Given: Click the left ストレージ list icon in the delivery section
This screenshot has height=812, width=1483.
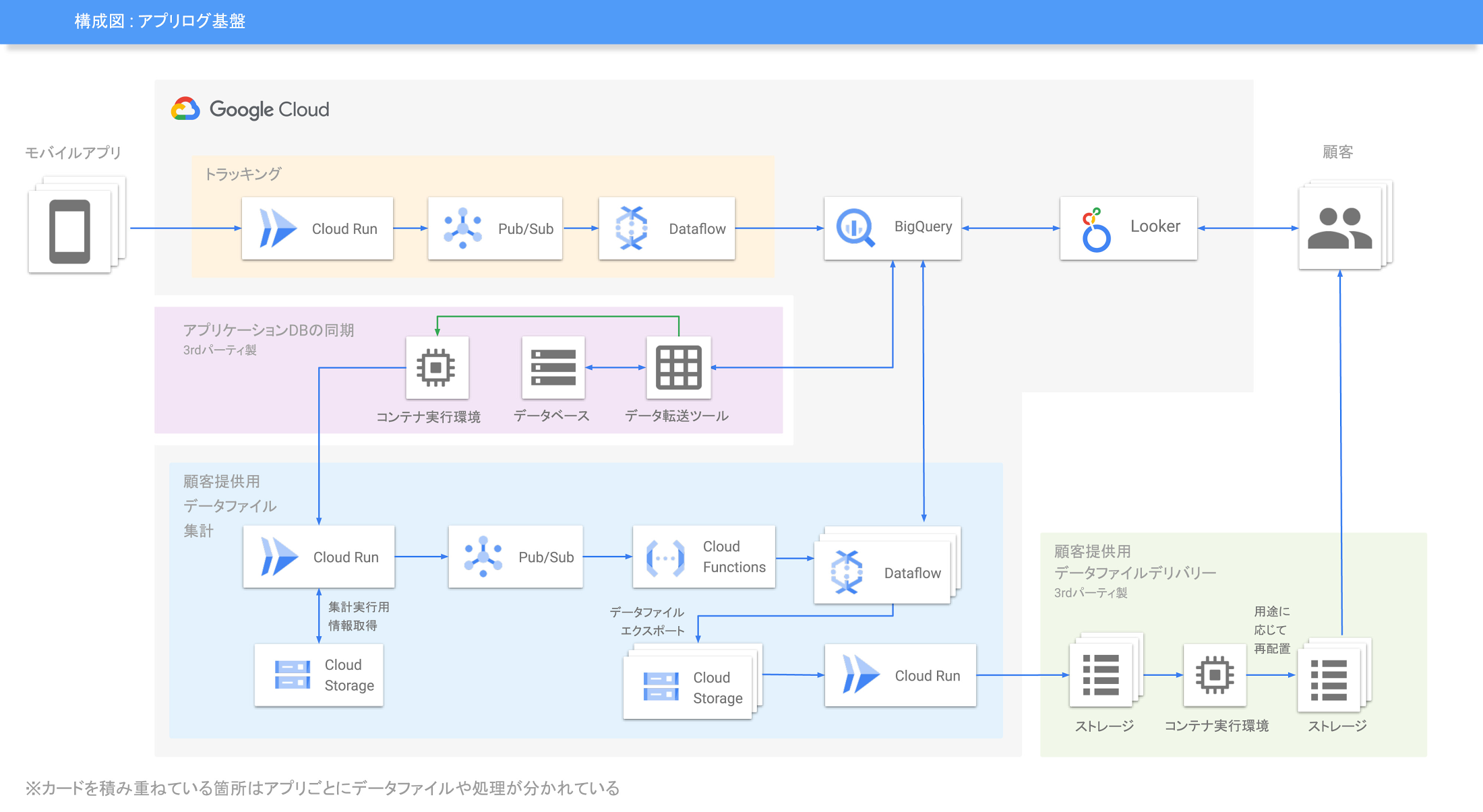Looking at the screenshot, I should 1101,675.
